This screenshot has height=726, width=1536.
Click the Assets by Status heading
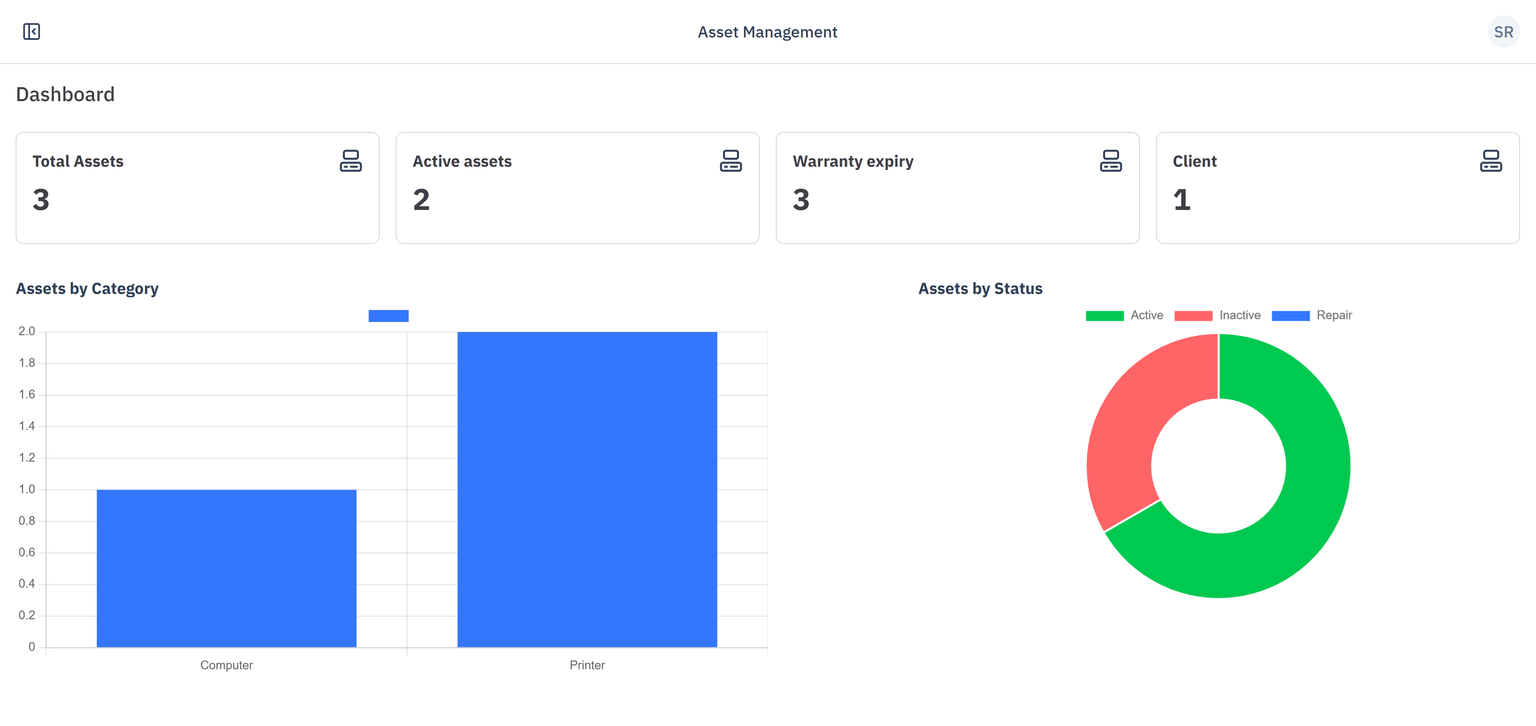[x=980, y=289]
